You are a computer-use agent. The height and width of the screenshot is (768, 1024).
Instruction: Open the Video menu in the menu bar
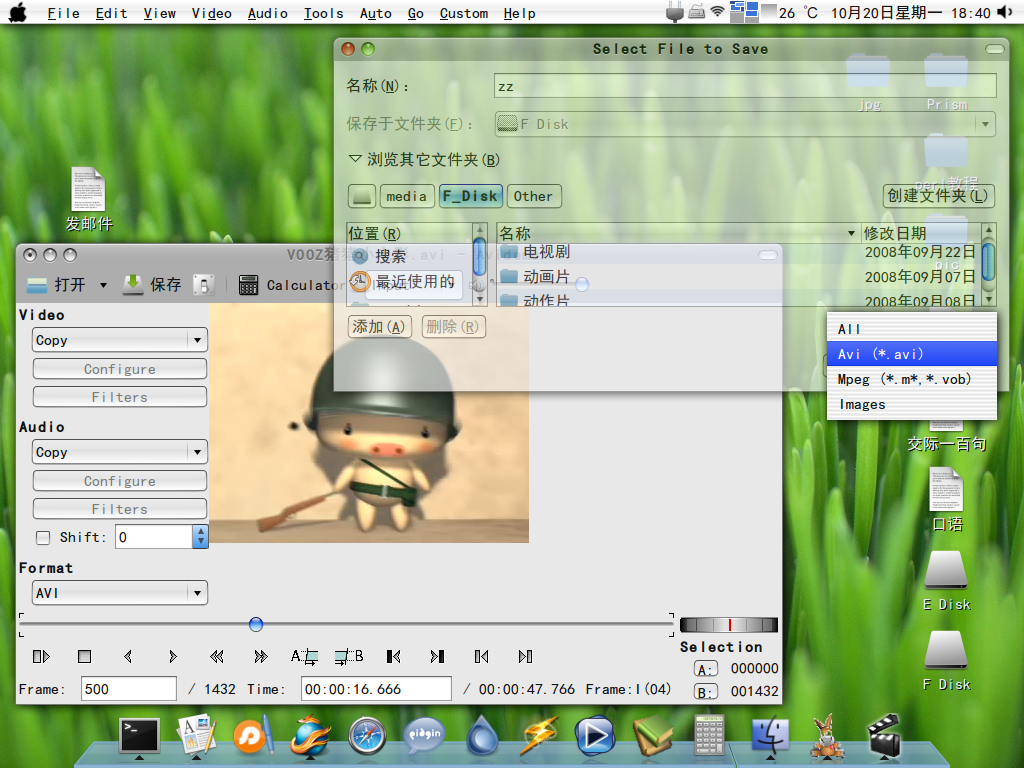[212, 13]
